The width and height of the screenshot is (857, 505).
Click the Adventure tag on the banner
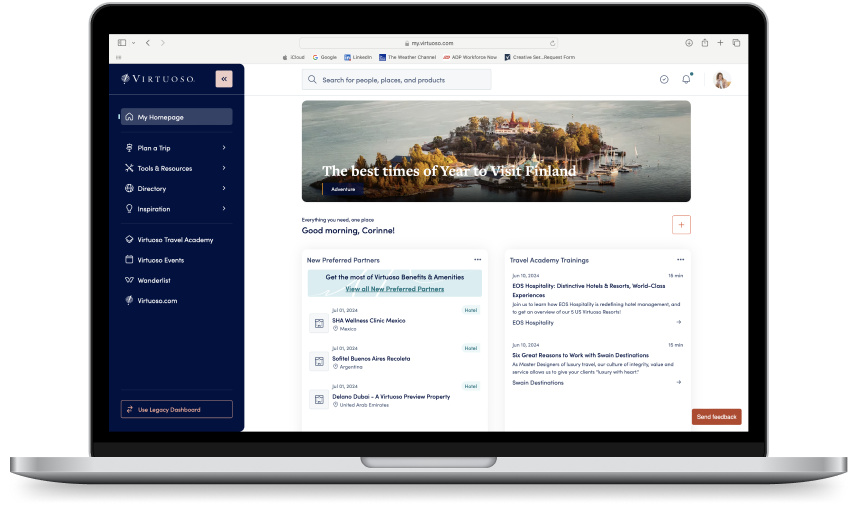click(343, 189)
